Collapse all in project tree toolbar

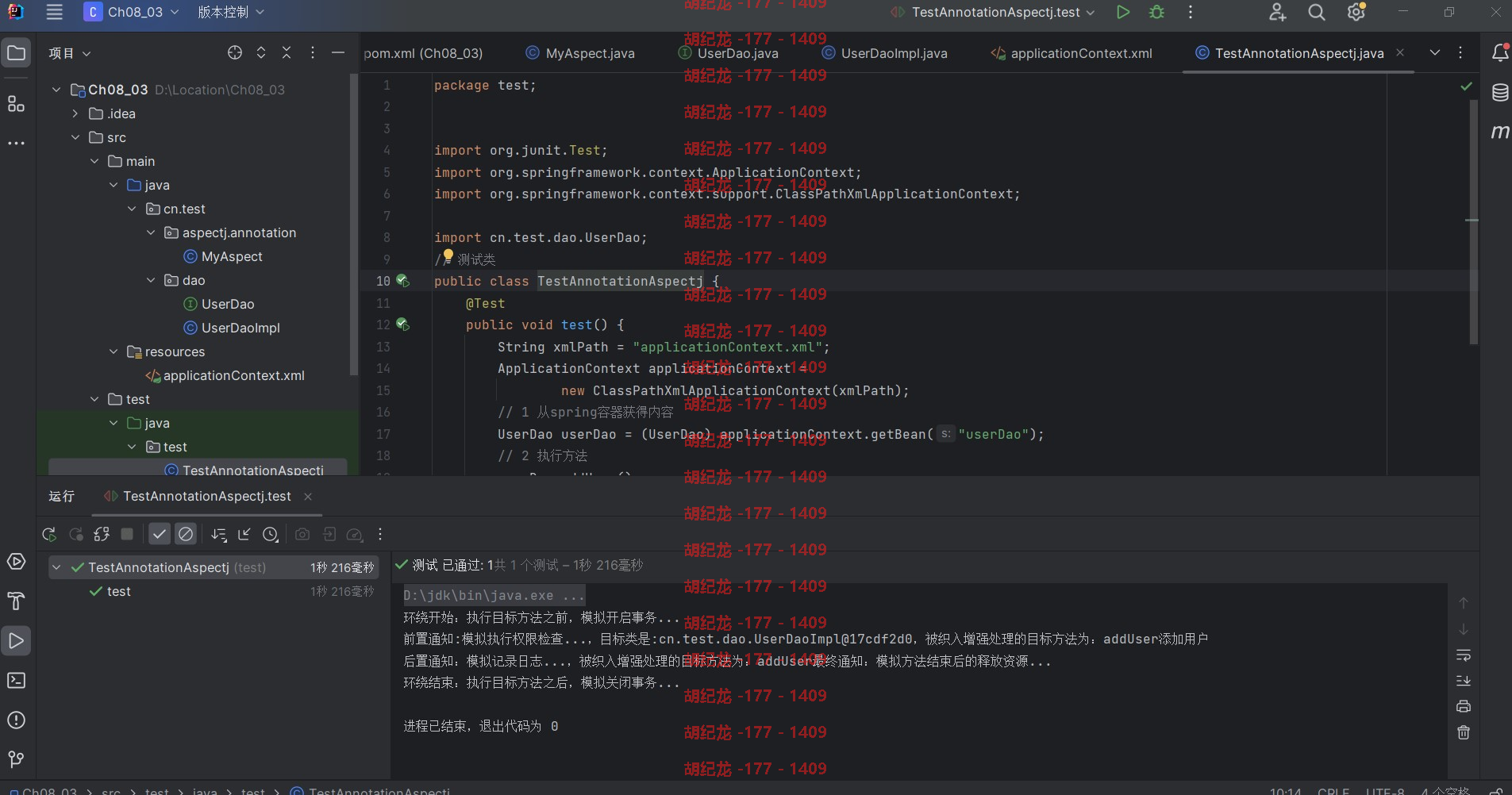tap(287, 52)
